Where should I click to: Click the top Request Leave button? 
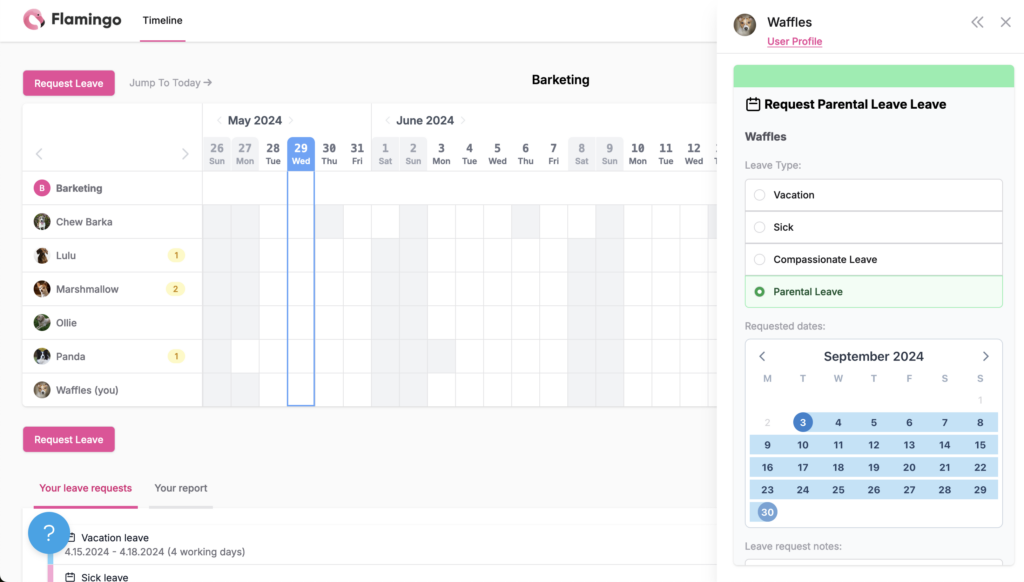pyautogui.click(x=69, y=83)
